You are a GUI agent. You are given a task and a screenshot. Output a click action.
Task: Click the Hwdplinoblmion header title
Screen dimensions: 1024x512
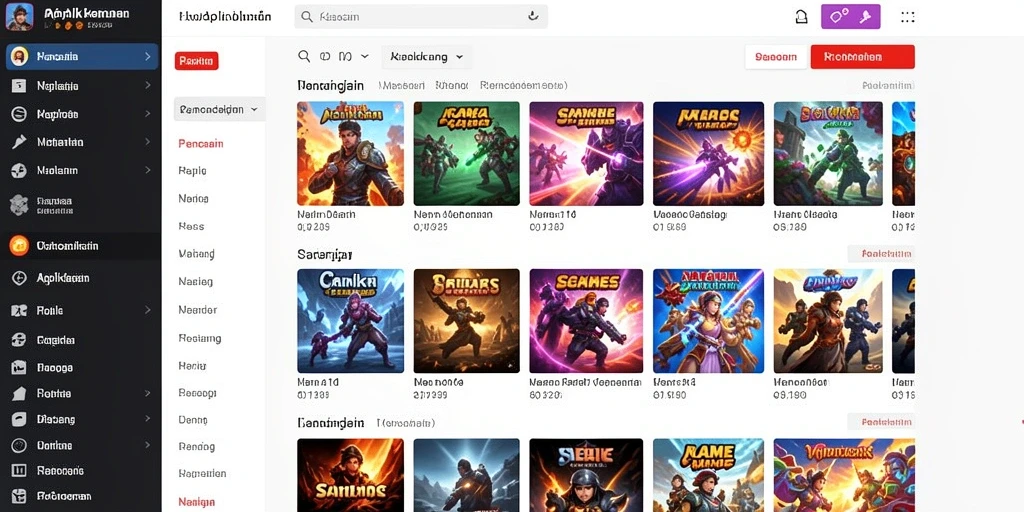pyautogui.click(x=225, y=17)
